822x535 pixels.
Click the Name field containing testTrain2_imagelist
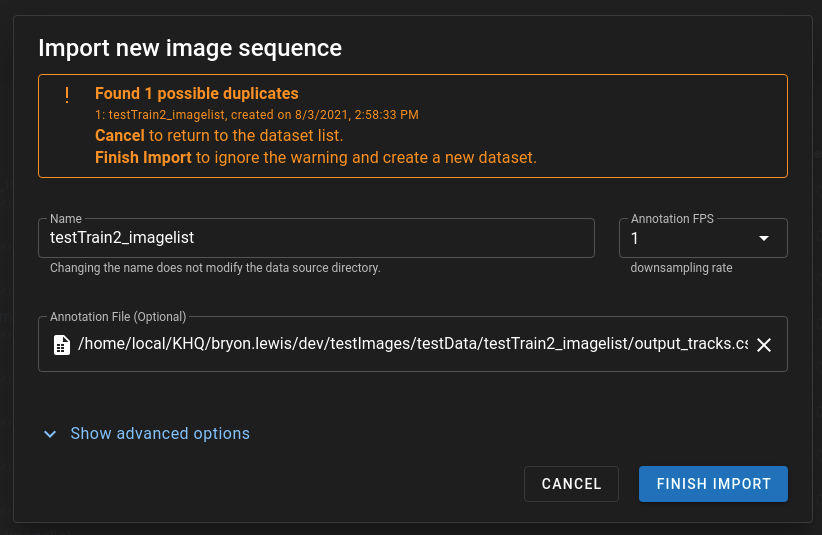[x=316, y=238]
